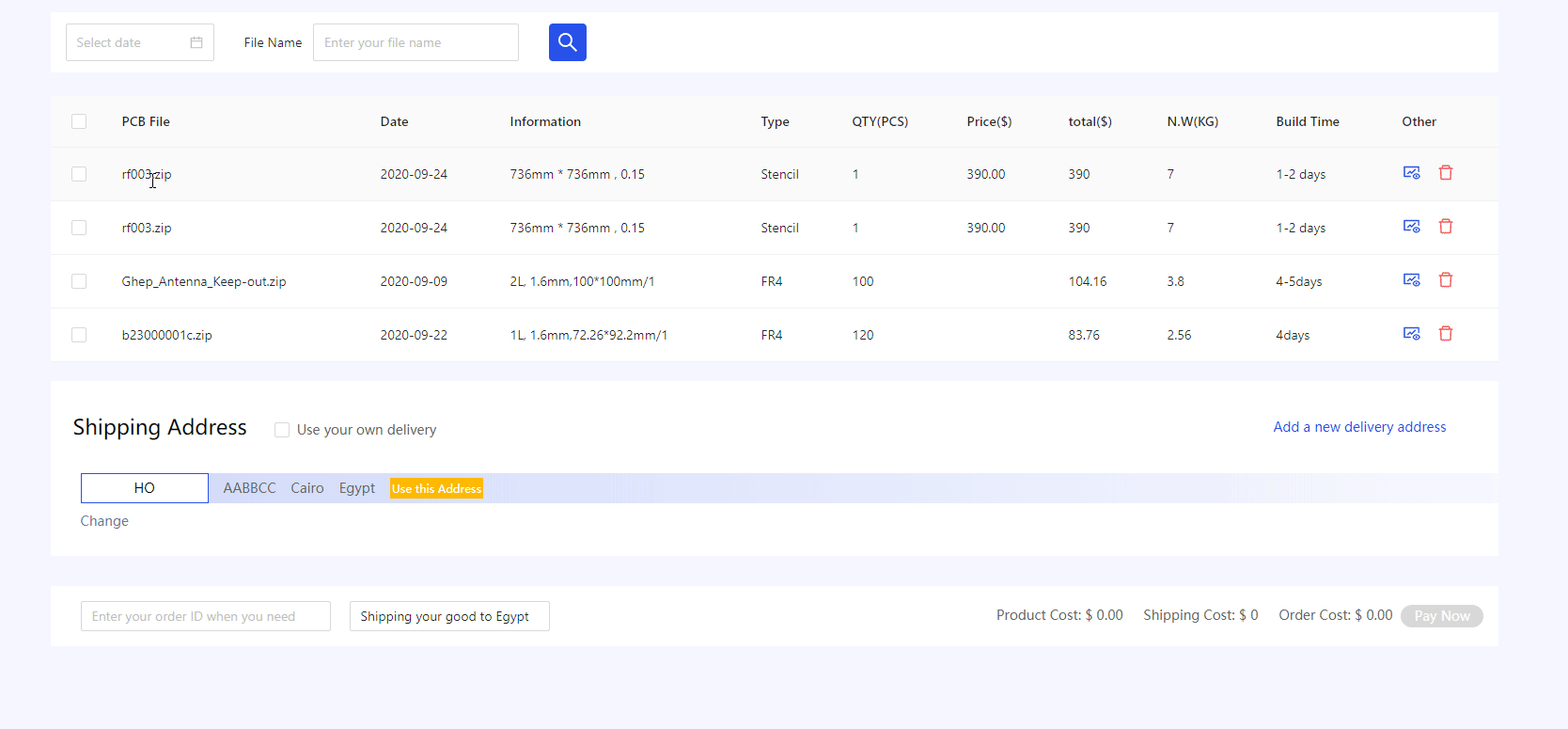This screenshot has width=1568, height=729.
Task: Delete the b23000001c.zip order
Action: [x=1446, y=334]
